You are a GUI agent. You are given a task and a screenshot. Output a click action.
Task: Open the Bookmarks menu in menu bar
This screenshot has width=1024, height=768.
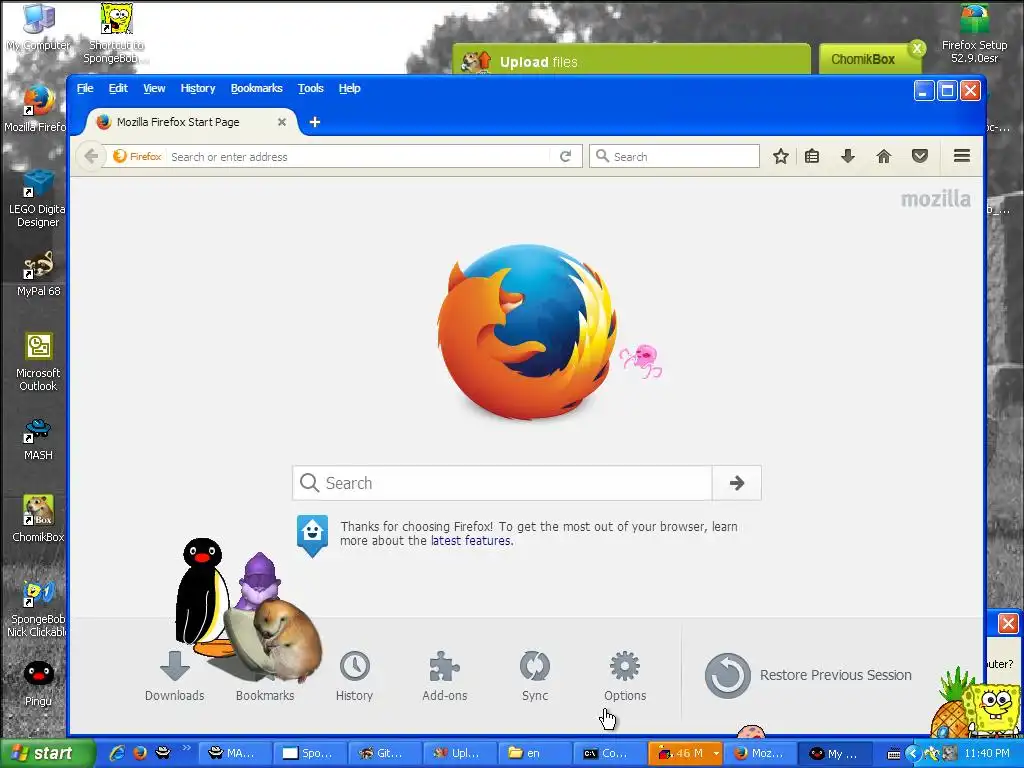[x=257, y=88]
